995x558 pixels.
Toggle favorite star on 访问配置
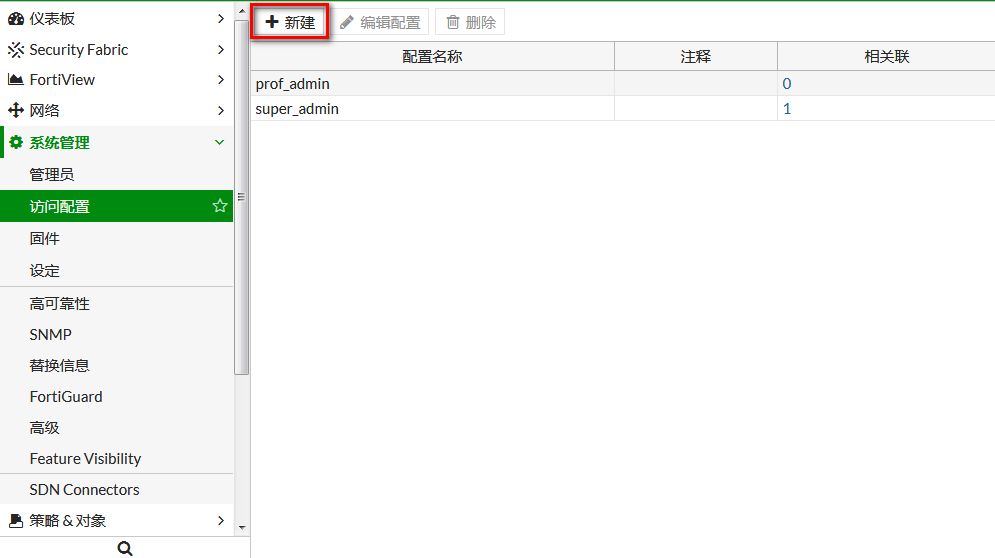tap(220, 206)
